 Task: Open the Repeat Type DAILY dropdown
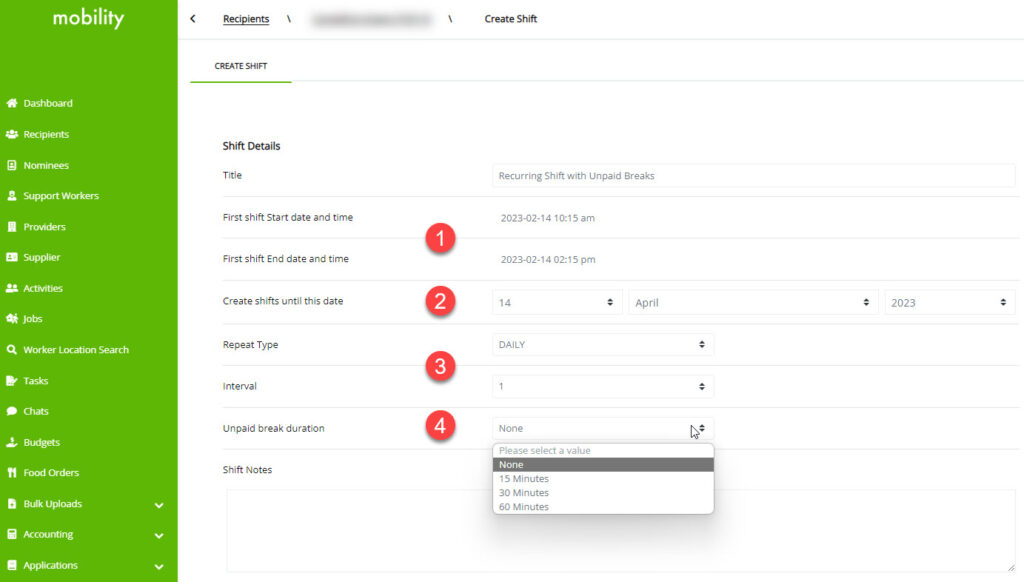602,345
